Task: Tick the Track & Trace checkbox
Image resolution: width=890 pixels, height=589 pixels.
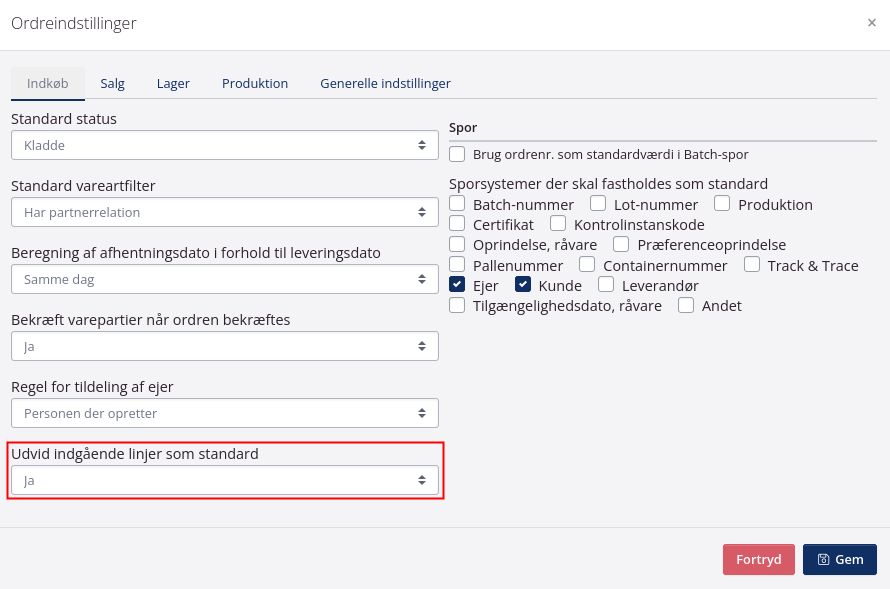Action: (752, 265)
